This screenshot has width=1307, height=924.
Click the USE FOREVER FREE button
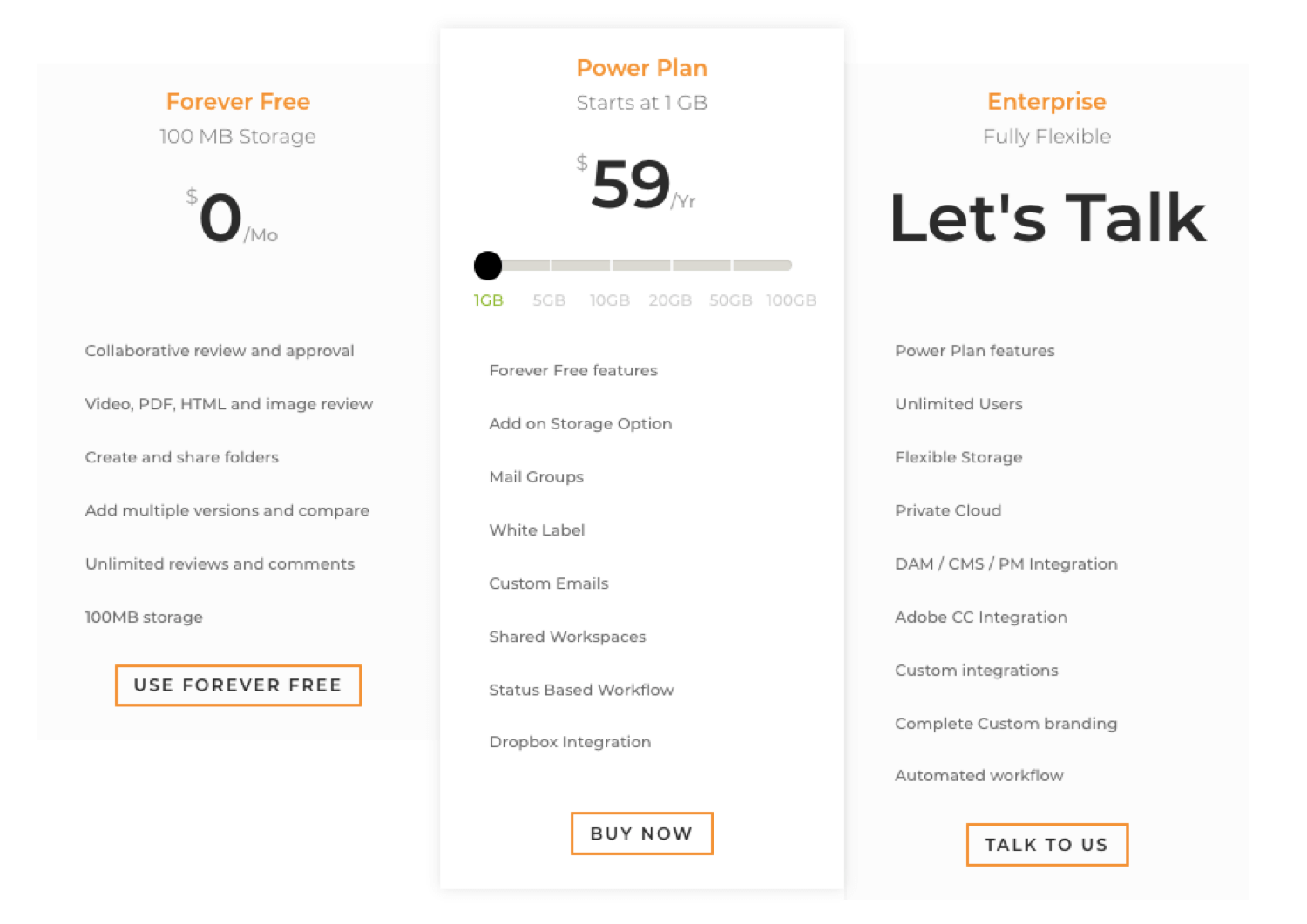[238, 685]
